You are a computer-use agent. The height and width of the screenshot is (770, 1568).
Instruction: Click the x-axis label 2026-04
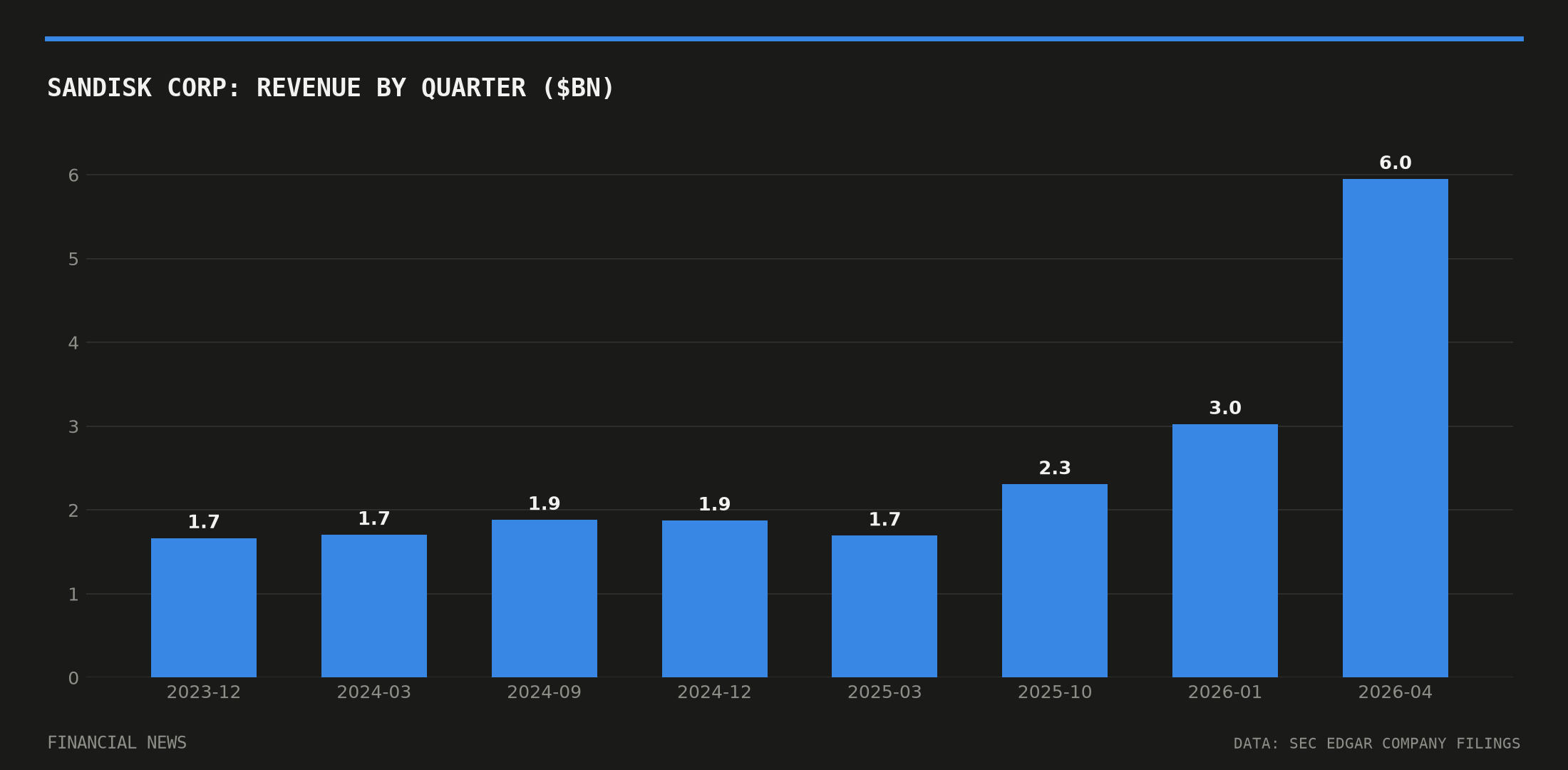[1396, 692]
